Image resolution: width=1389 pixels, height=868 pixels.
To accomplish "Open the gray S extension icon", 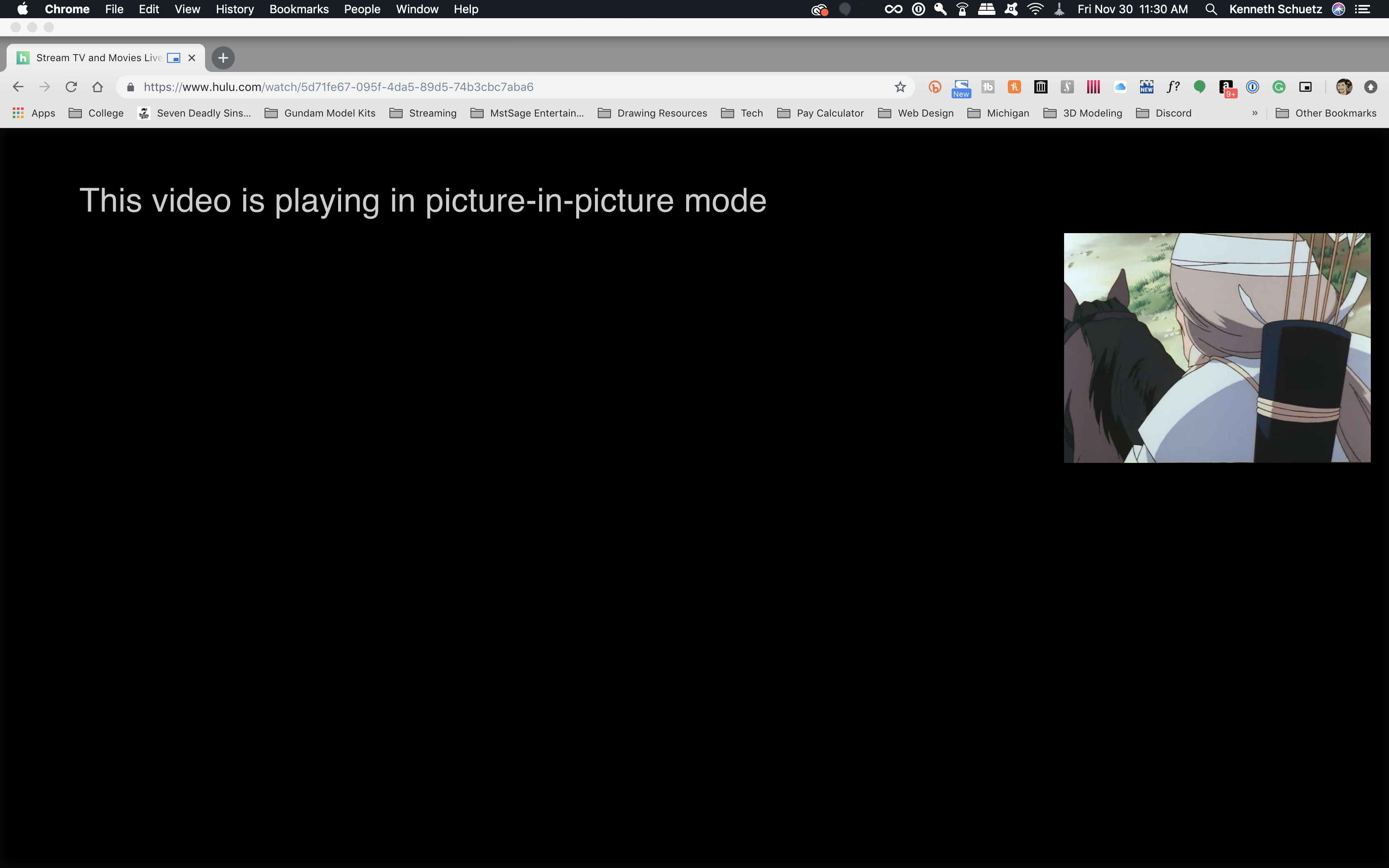I will point(1067,87).
